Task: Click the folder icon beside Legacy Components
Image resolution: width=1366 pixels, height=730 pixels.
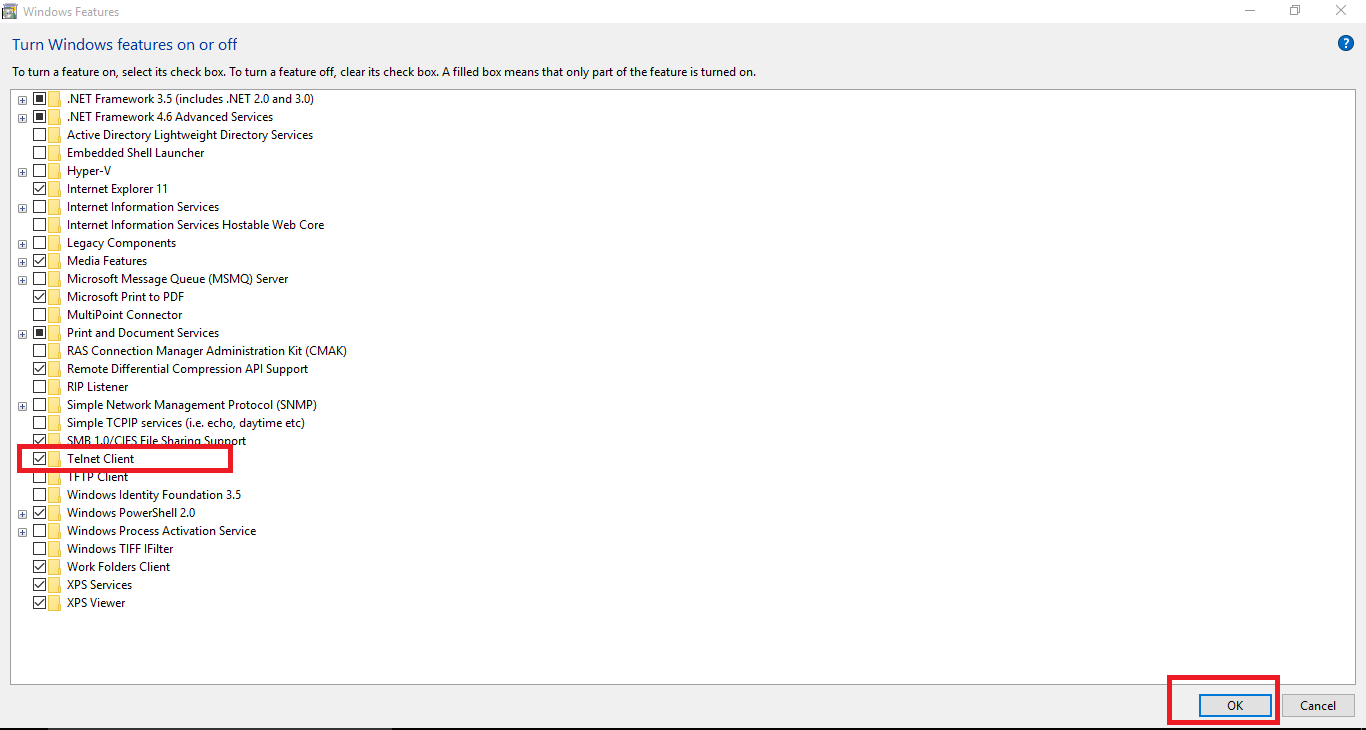Action: coord(55,243)
